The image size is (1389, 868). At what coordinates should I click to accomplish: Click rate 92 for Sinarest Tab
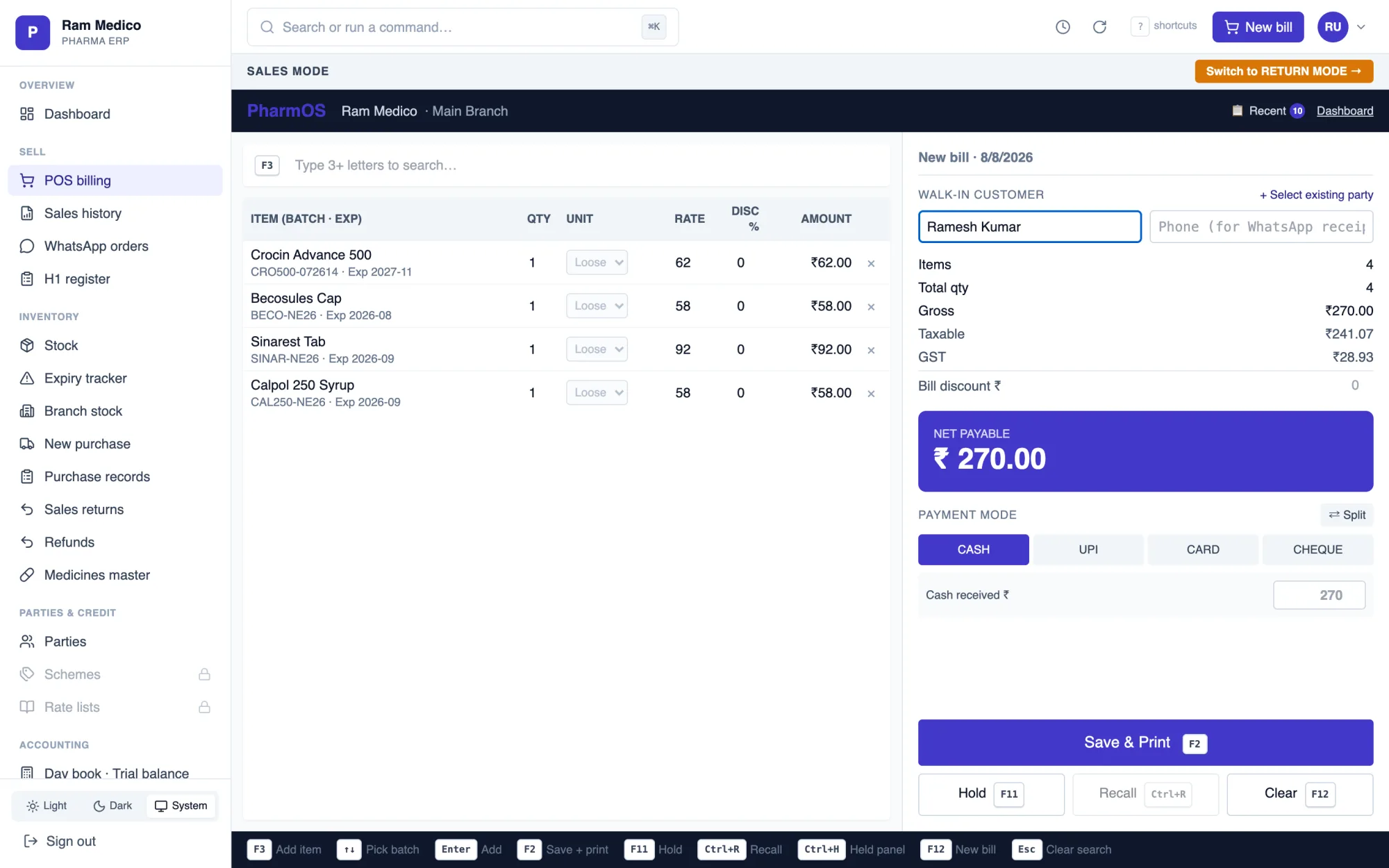pos(683,349)
